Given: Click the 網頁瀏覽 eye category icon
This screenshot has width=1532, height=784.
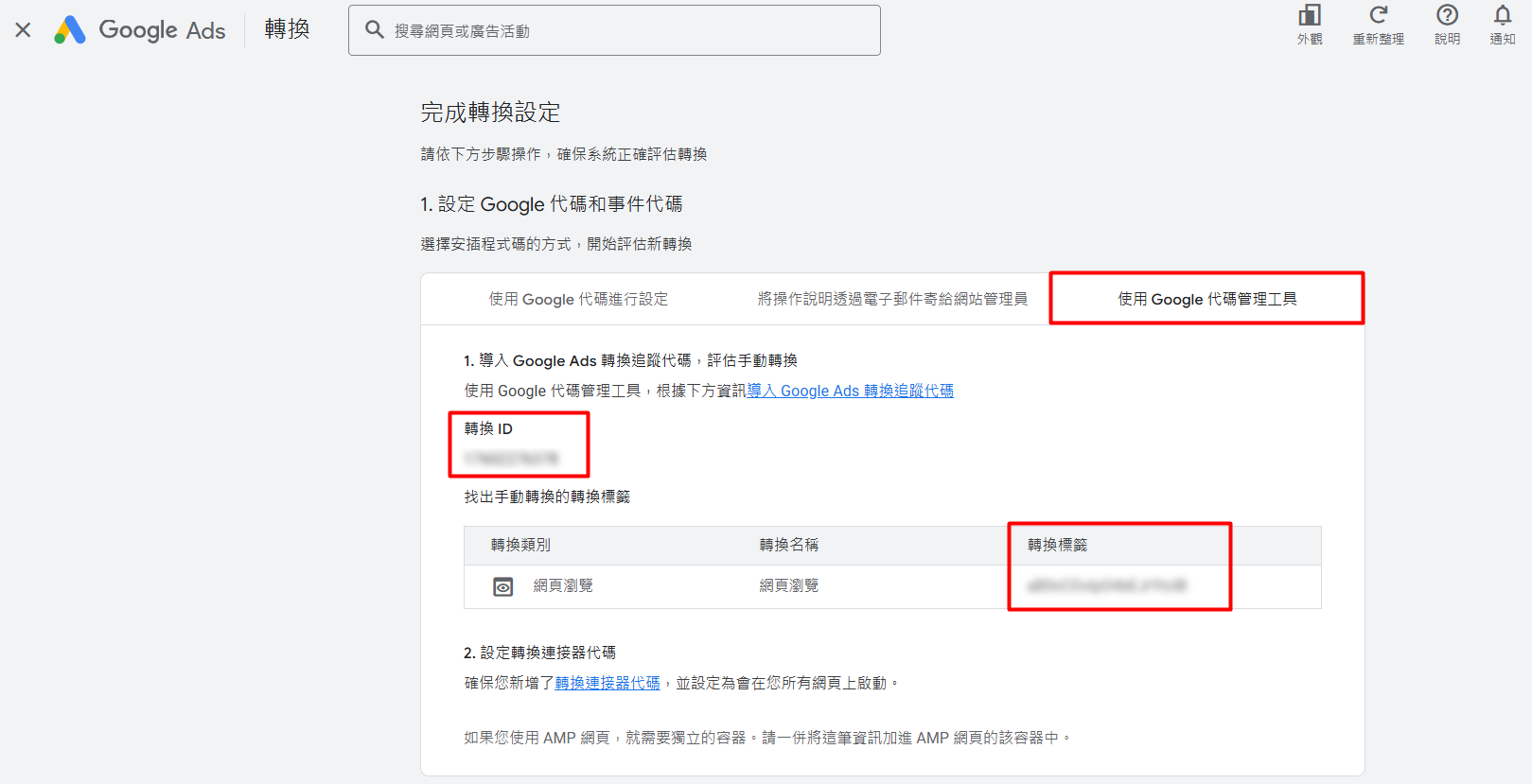Looking at the screenshot, I should 503,587.
